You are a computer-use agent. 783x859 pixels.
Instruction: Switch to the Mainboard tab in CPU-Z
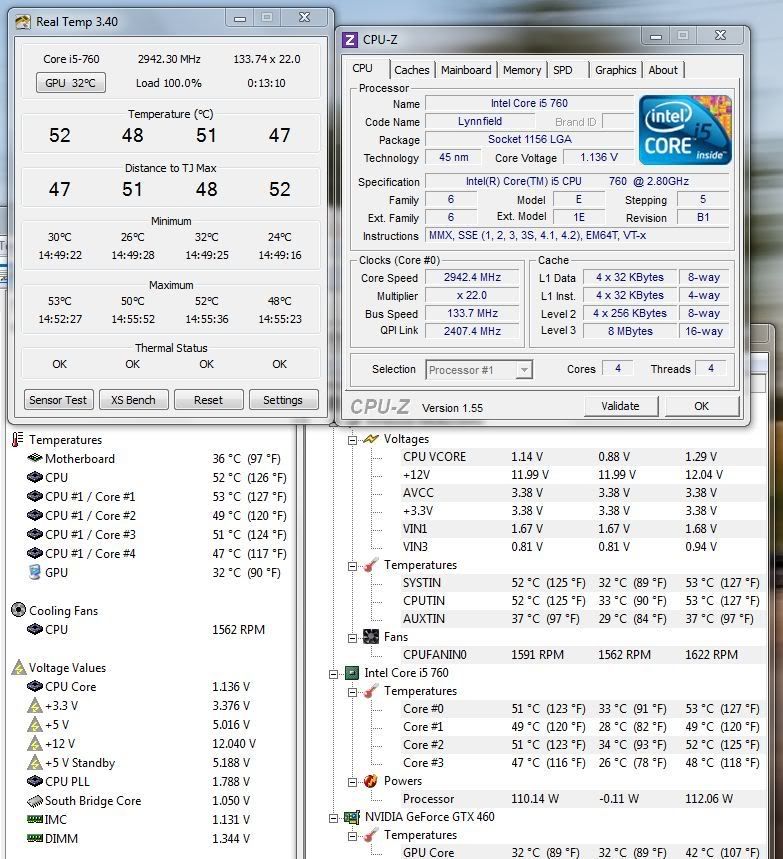coord(466,70)
